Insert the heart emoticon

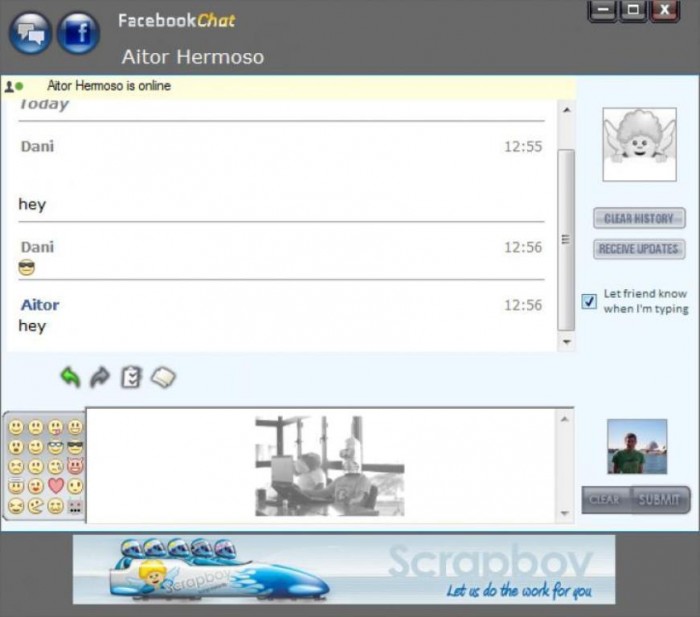pyautogui.click(x=56, y=486)
